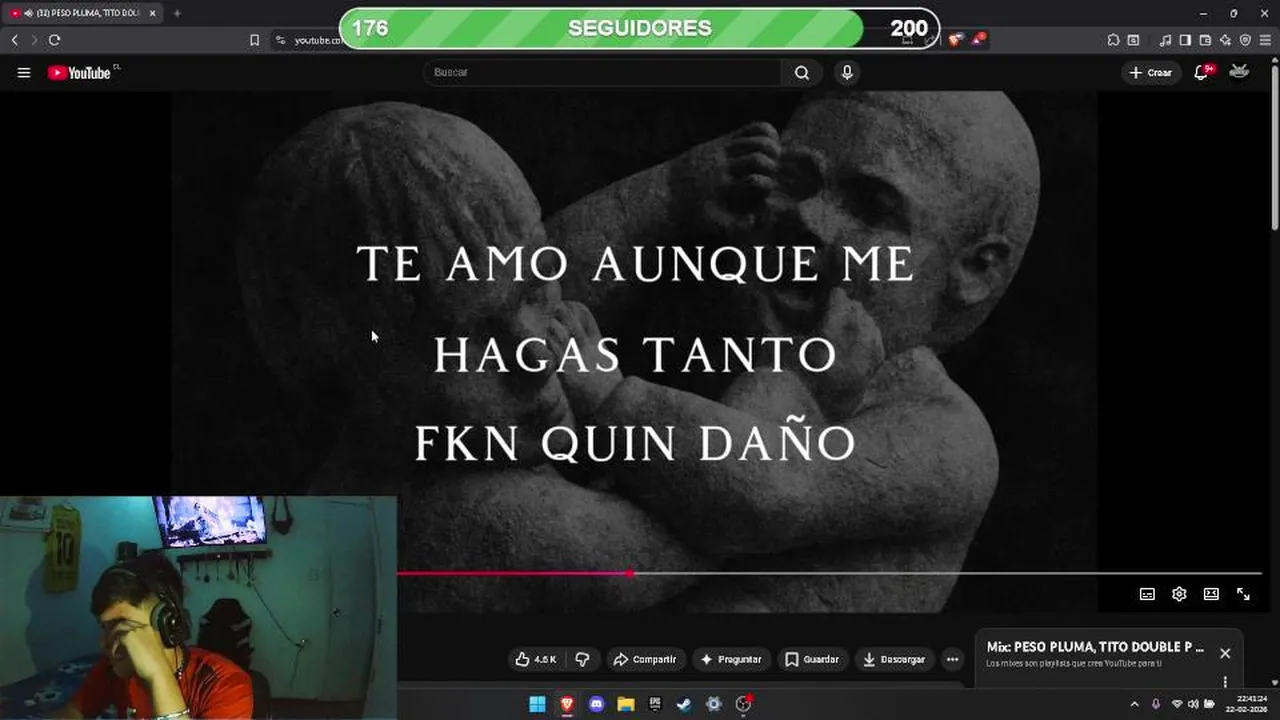Open more actions three-dot menu beside Descargar
This screenshot has height=720, width=1280.
952,659
